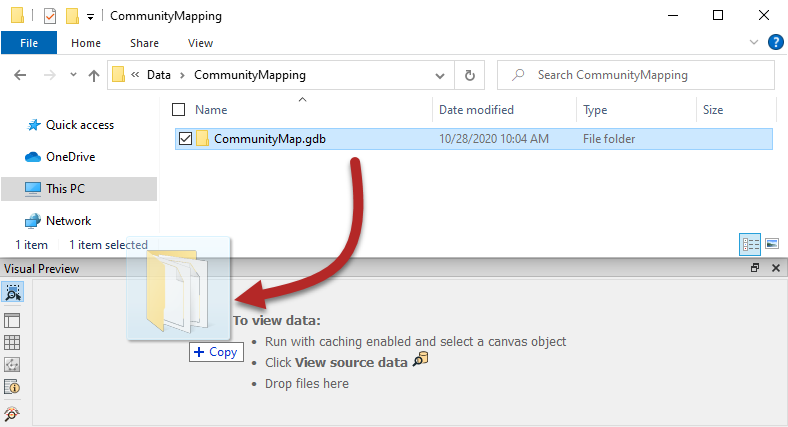788x427 pixels.
Task: Toggle the display control panel icon
Action: click(12, 321)
